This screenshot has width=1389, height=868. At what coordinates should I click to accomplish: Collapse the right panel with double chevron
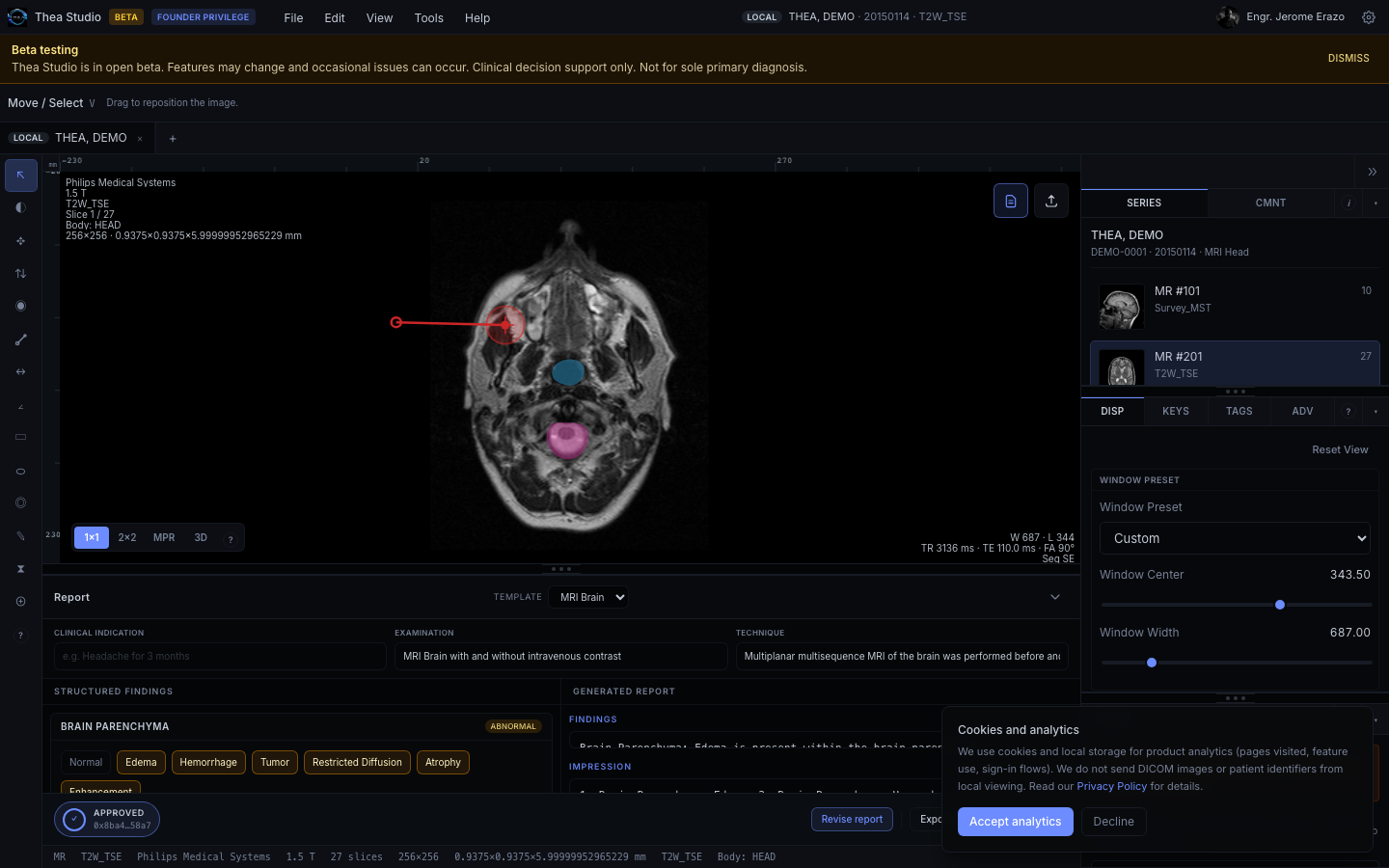click(x=1372, y=172)
